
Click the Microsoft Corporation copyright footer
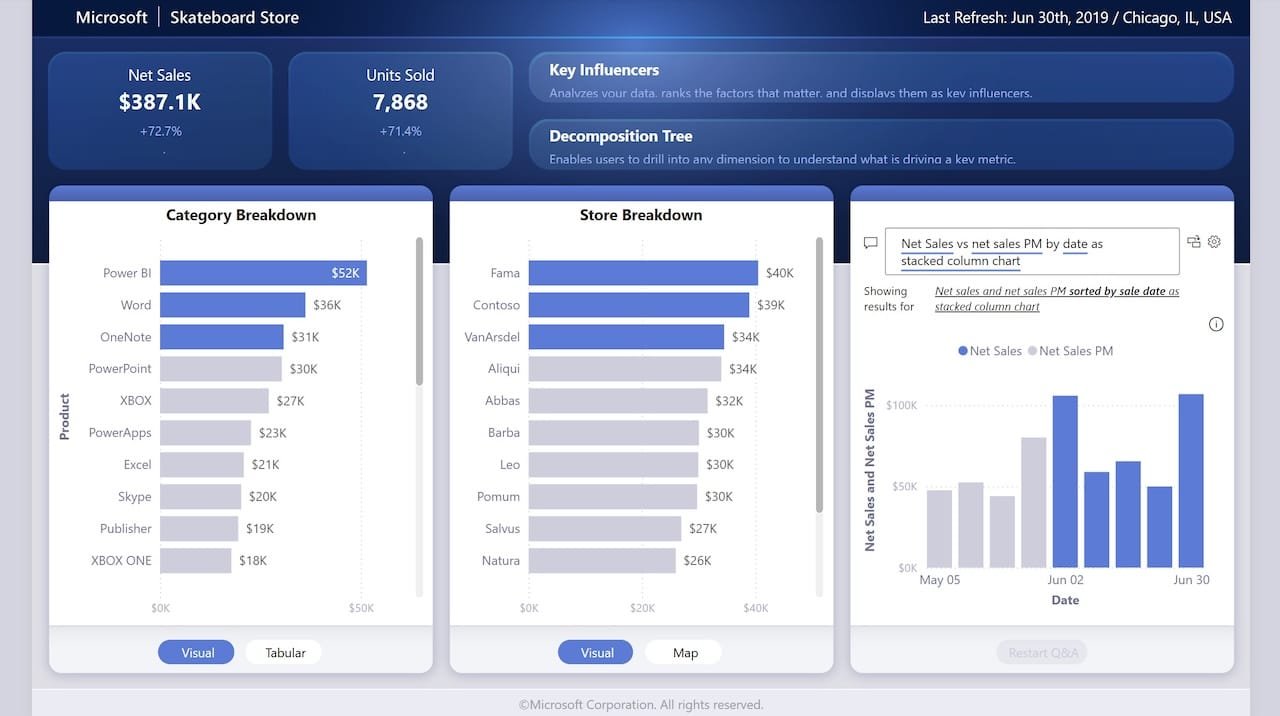pyautogui.click(x=641, y=704)
